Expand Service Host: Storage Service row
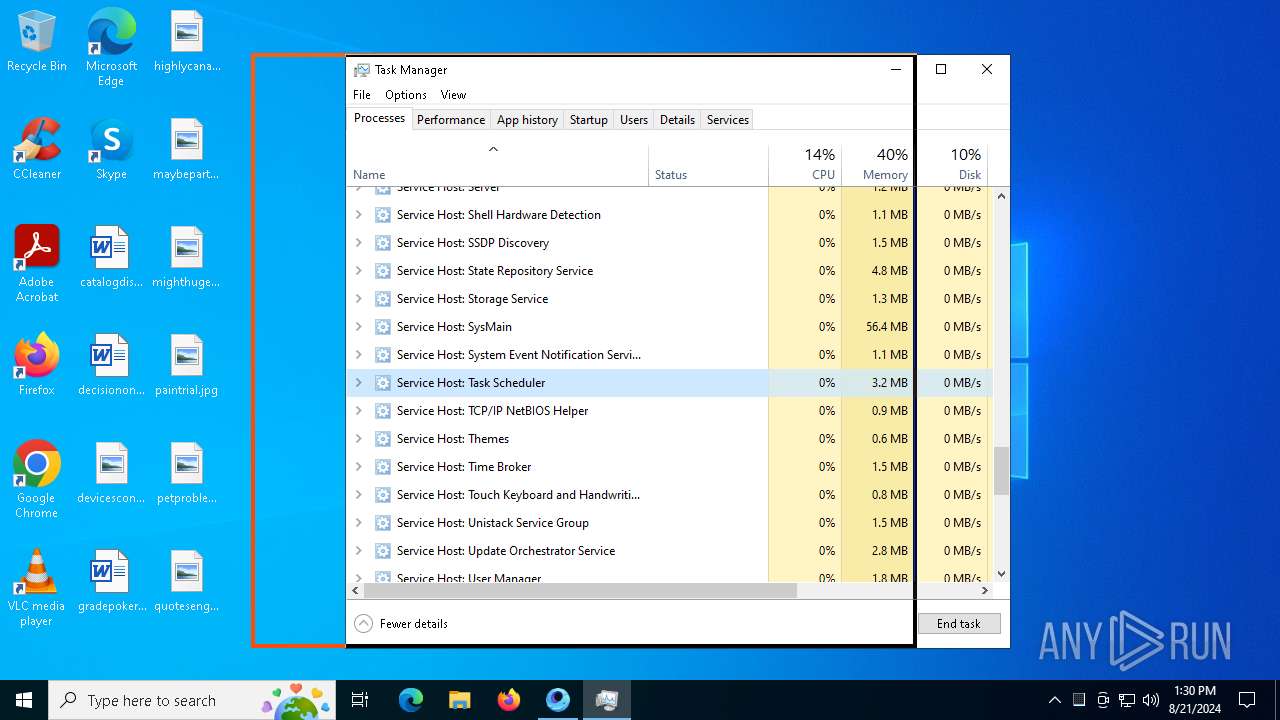 click(359, 299)
